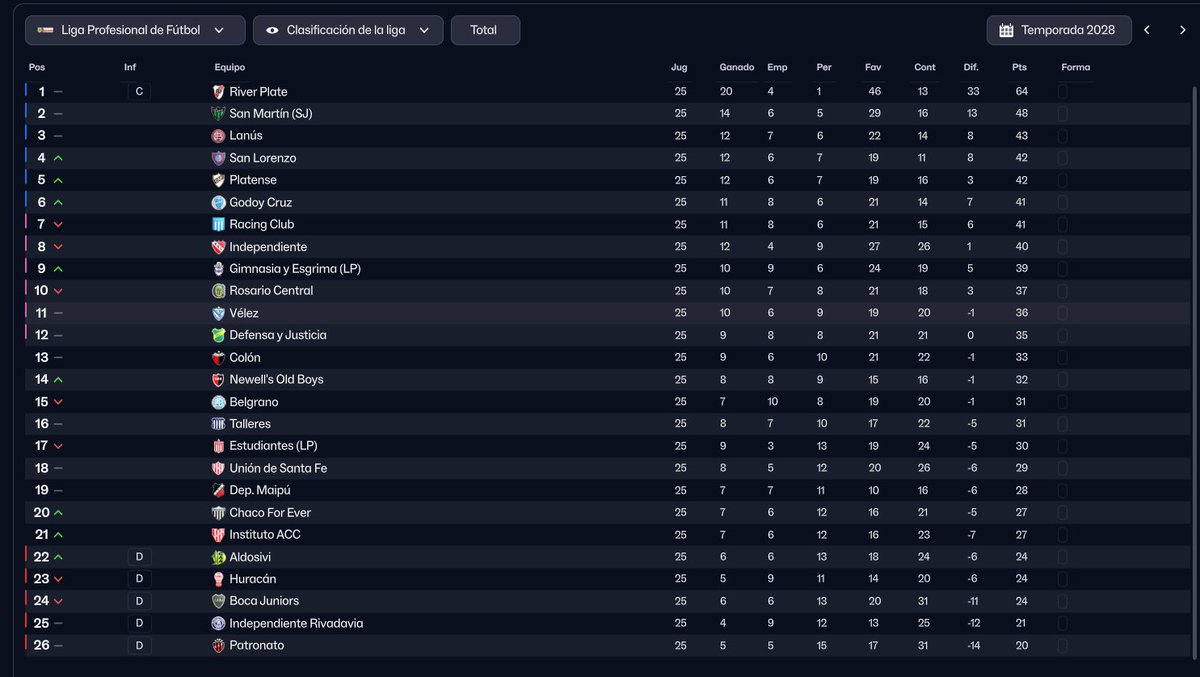Click the Independiente Rivadavia crest

pyautogui.click(x=218, y=623)
